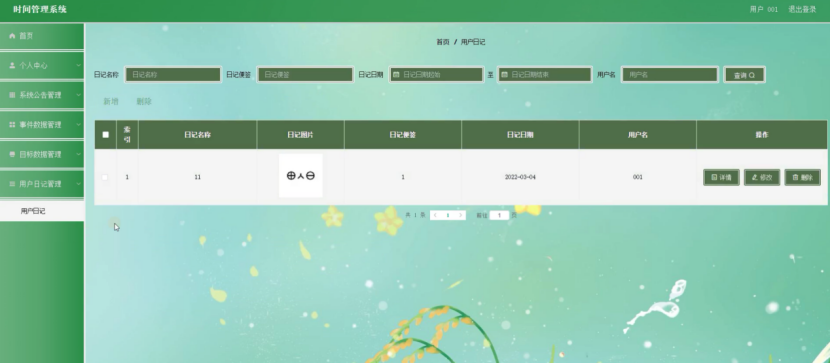Click 日记便签 column header
This screenshot has height=364, width=830.
point(403,135)
